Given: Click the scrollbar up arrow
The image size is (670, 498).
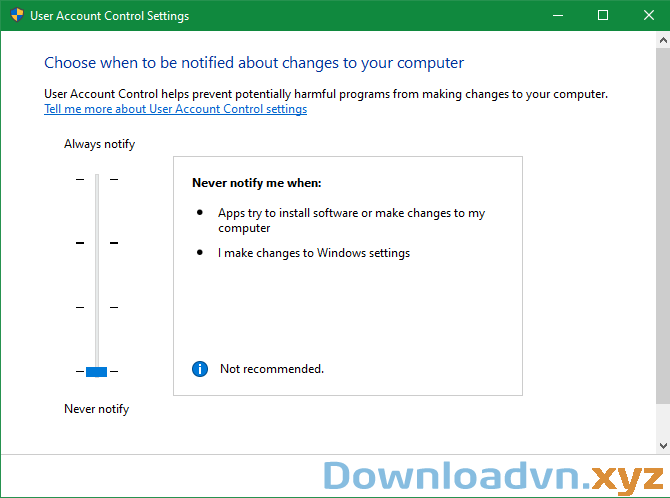Looking at the screenshot, I should (663, 40).
